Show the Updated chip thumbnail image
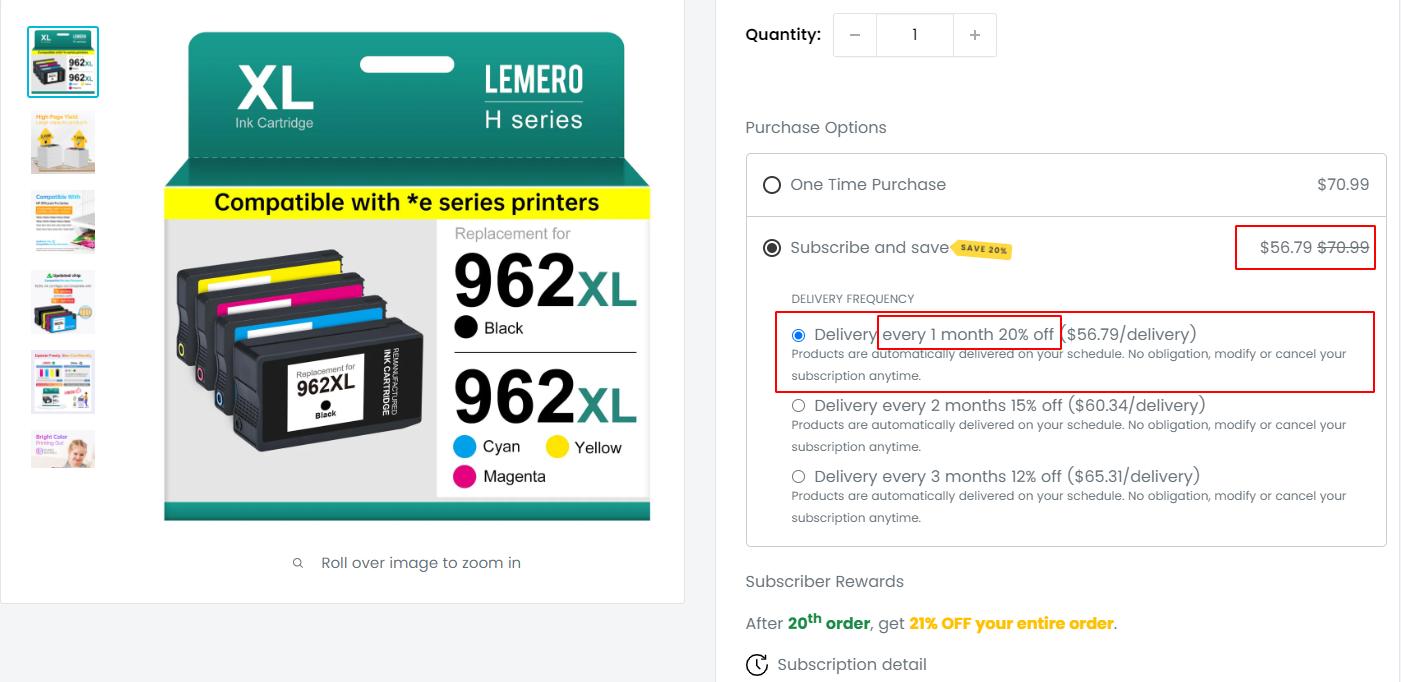 click(63, 301)
